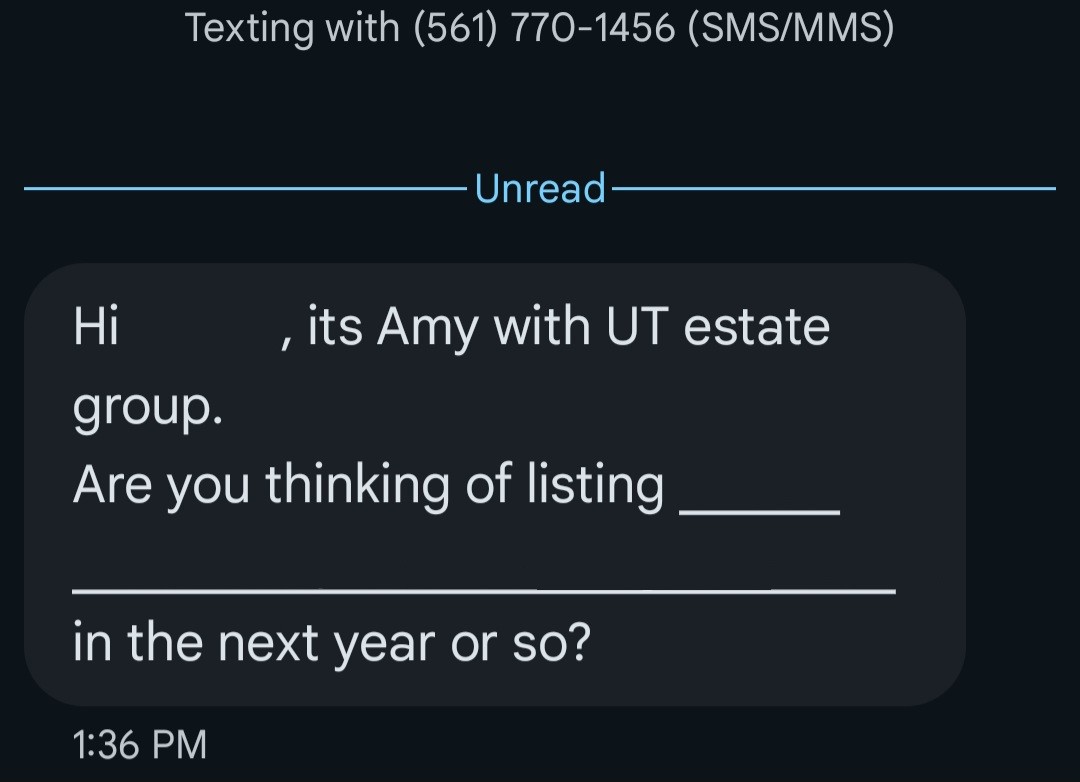Click the long redacted address underline
The image size is (1080, 782).
coord(484,590)
